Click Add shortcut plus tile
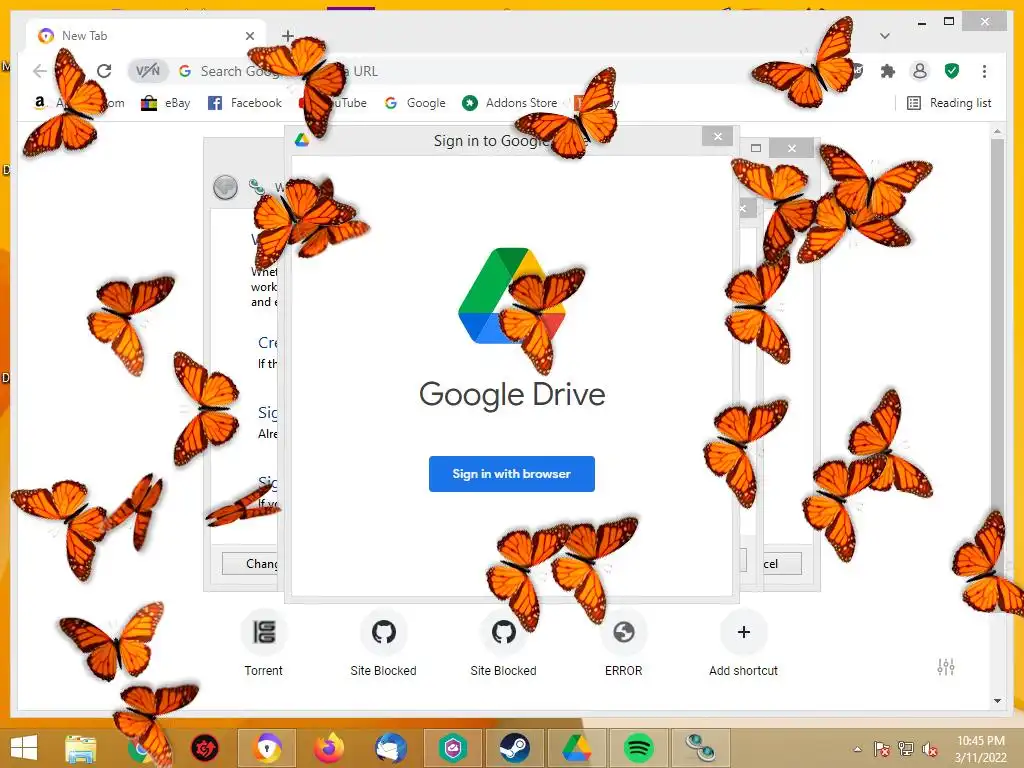 coord(743,643)
